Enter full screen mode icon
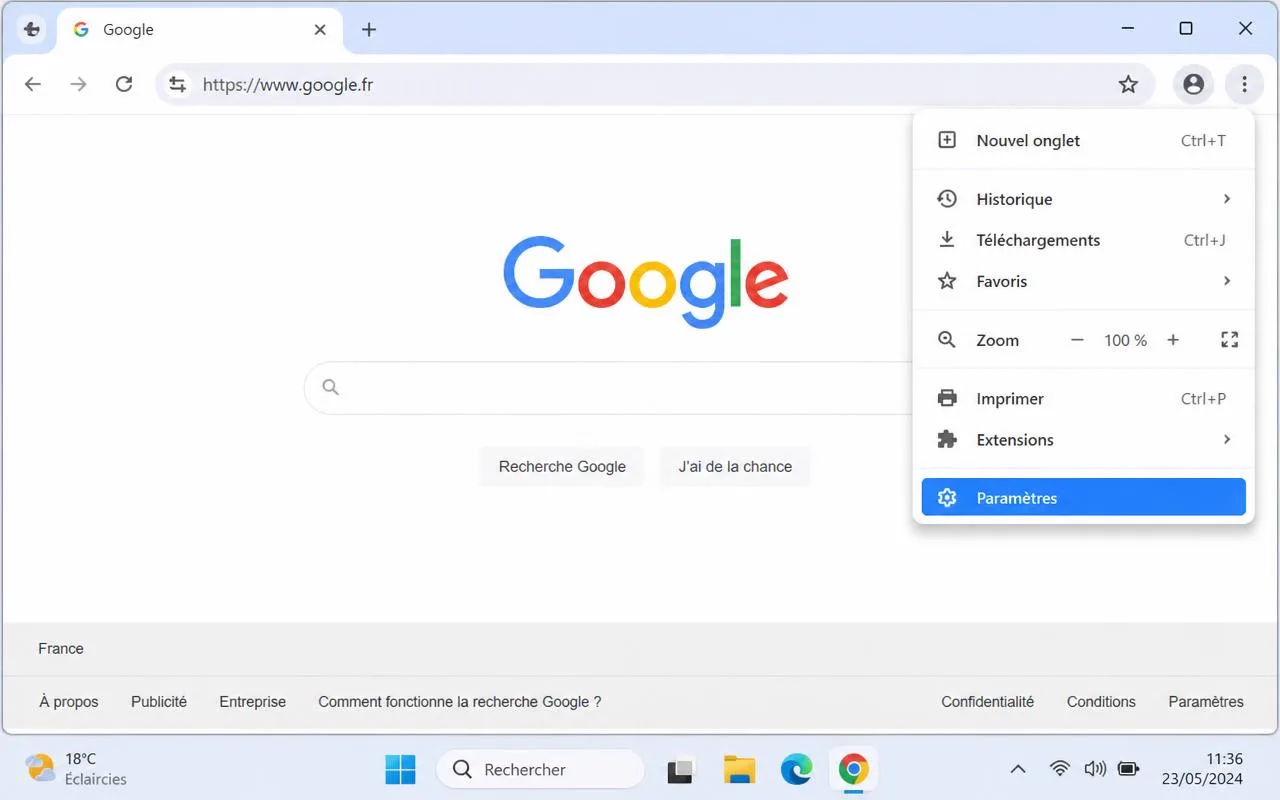 (1230, 340)
